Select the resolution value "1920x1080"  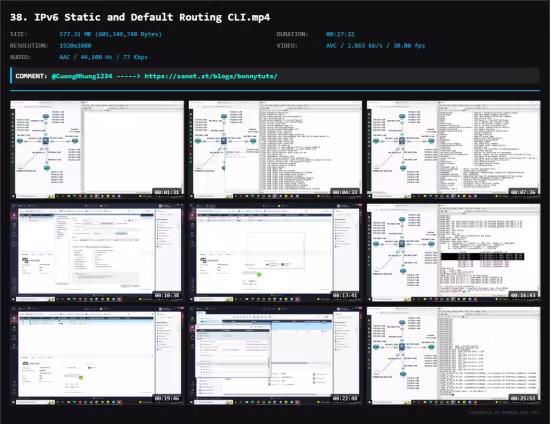click(x=75, y=46)
